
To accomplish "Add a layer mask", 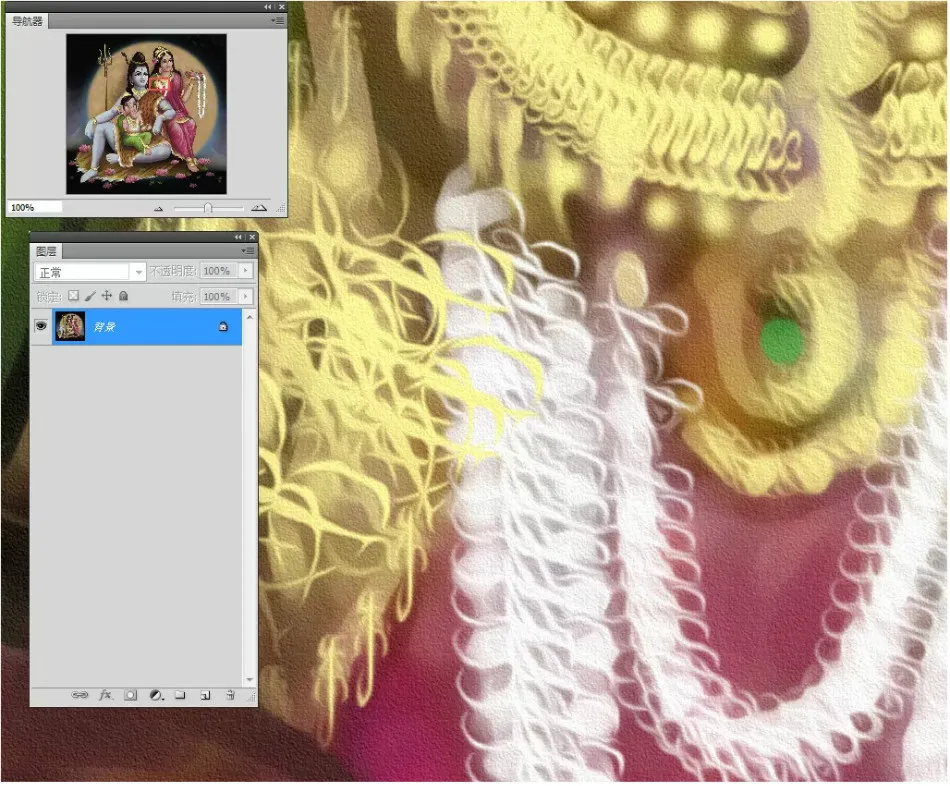I will pos(130,695).
